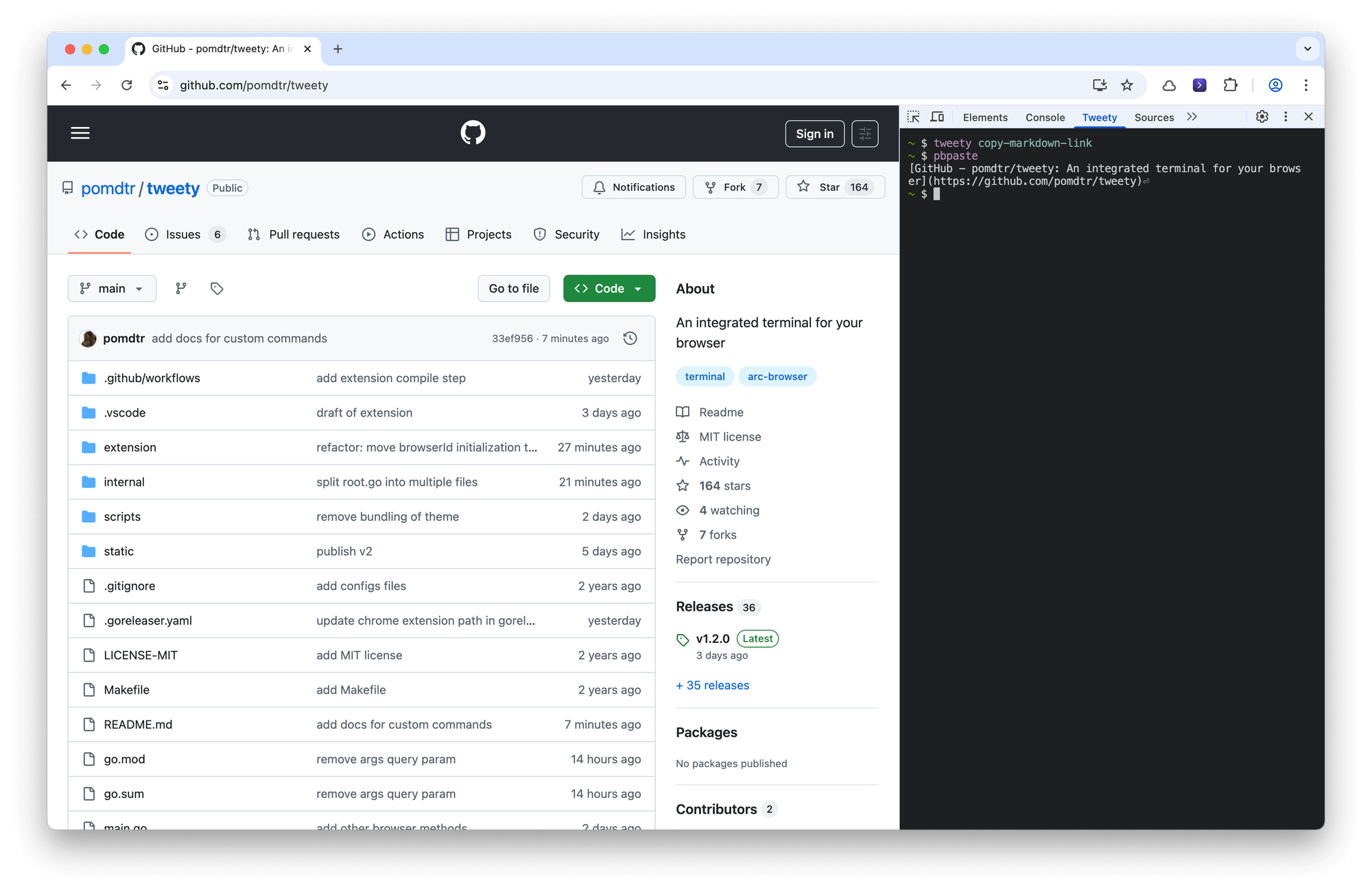Screen dimensions: 1372x892
Task: Open the green Code dropdown button
Action: 609,289
